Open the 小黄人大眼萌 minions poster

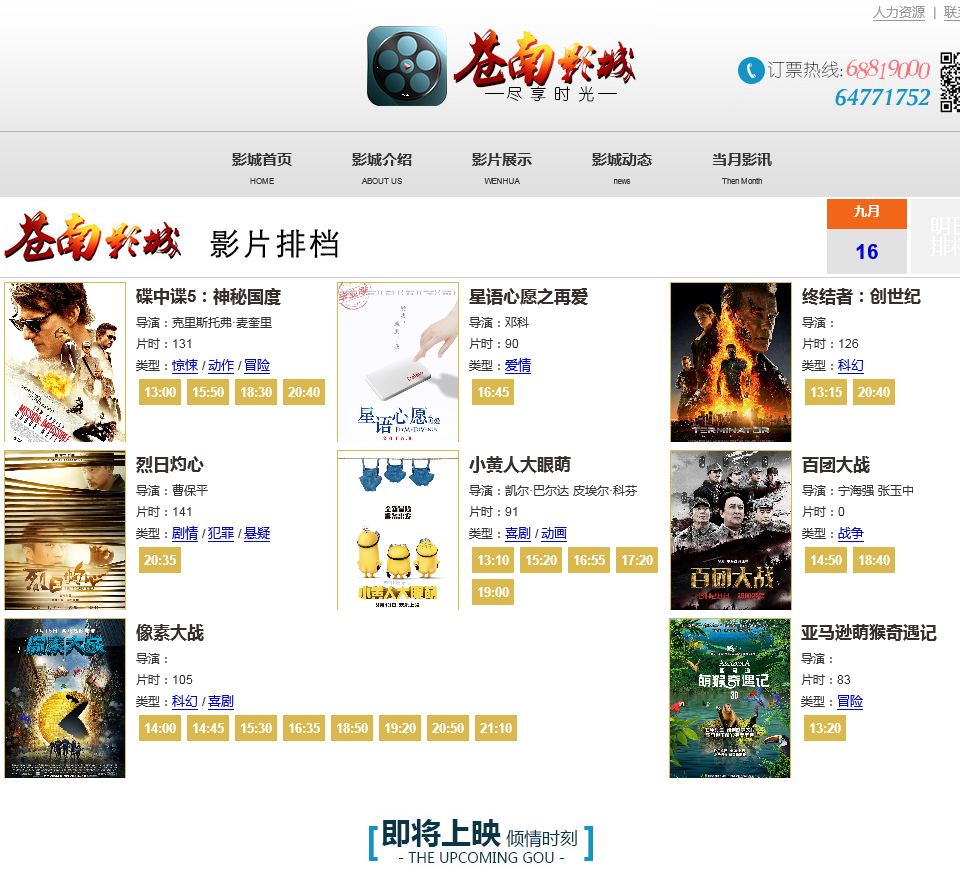[398, 530]
